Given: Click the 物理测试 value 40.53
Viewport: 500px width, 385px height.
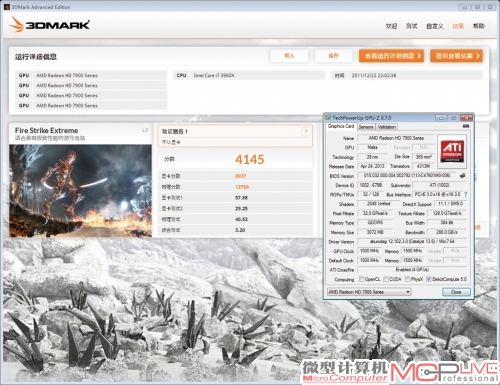Looking at the screenshot, I should 241,219.
